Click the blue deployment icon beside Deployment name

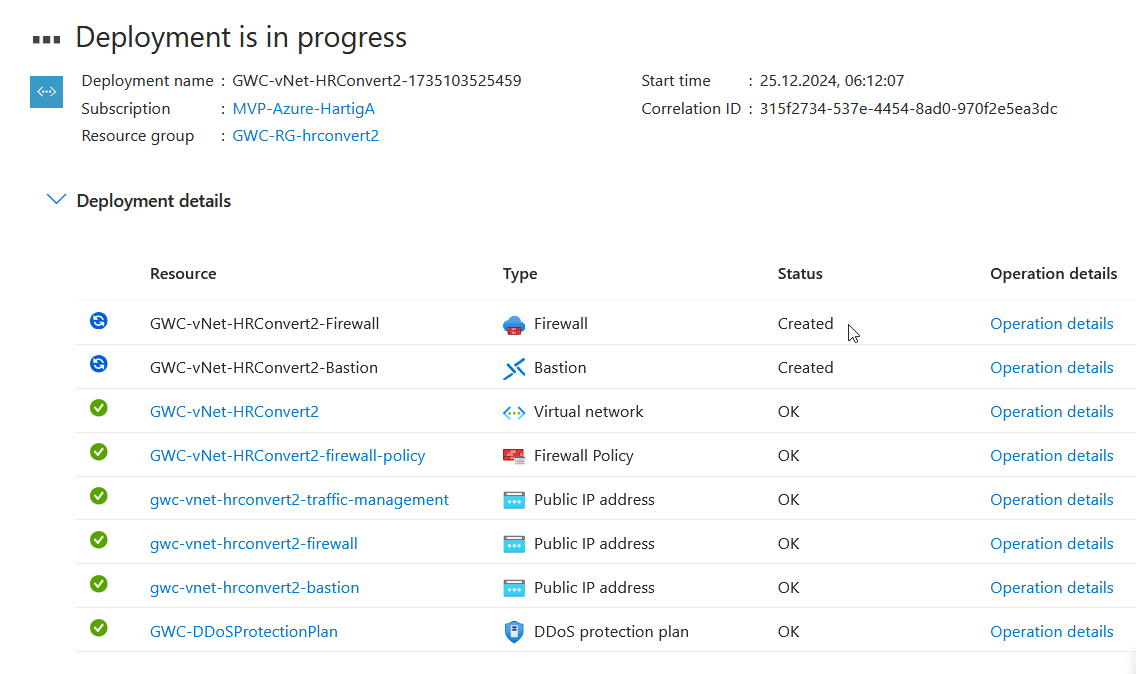coord(46,91)
